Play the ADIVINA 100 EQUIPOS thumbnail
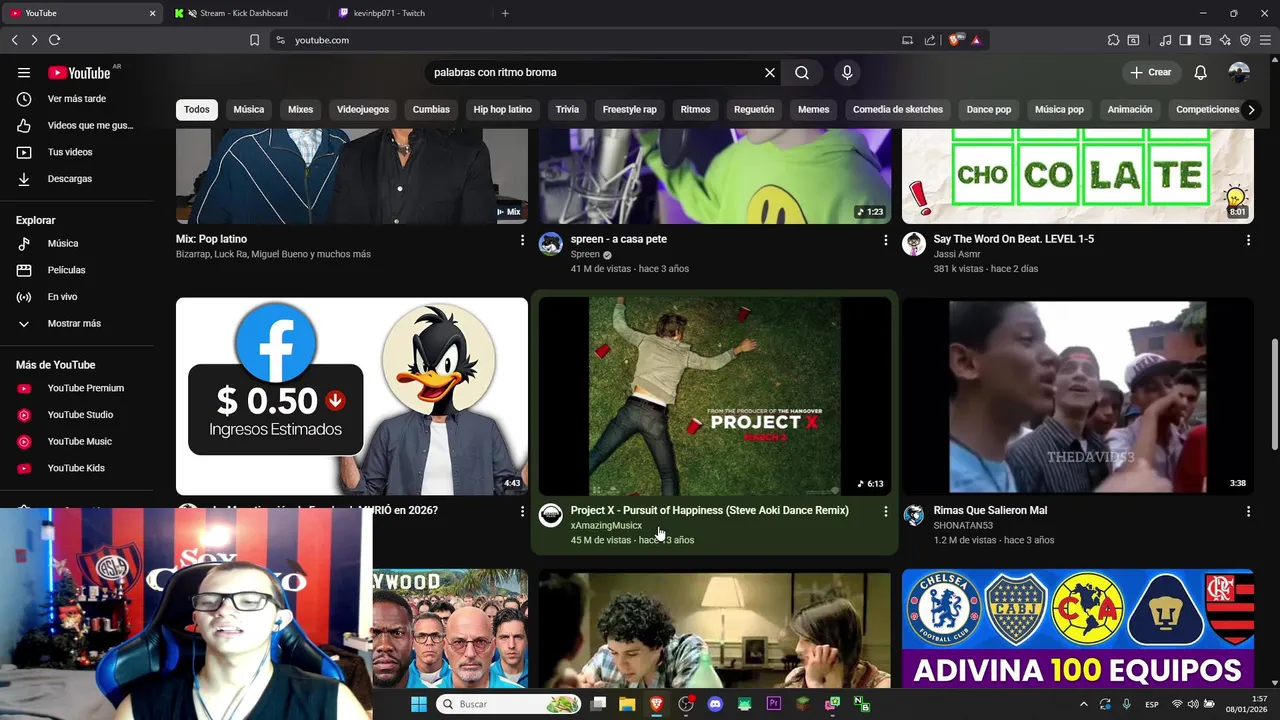Viewport: 1280px width, 720px height. click(1078, 628)
